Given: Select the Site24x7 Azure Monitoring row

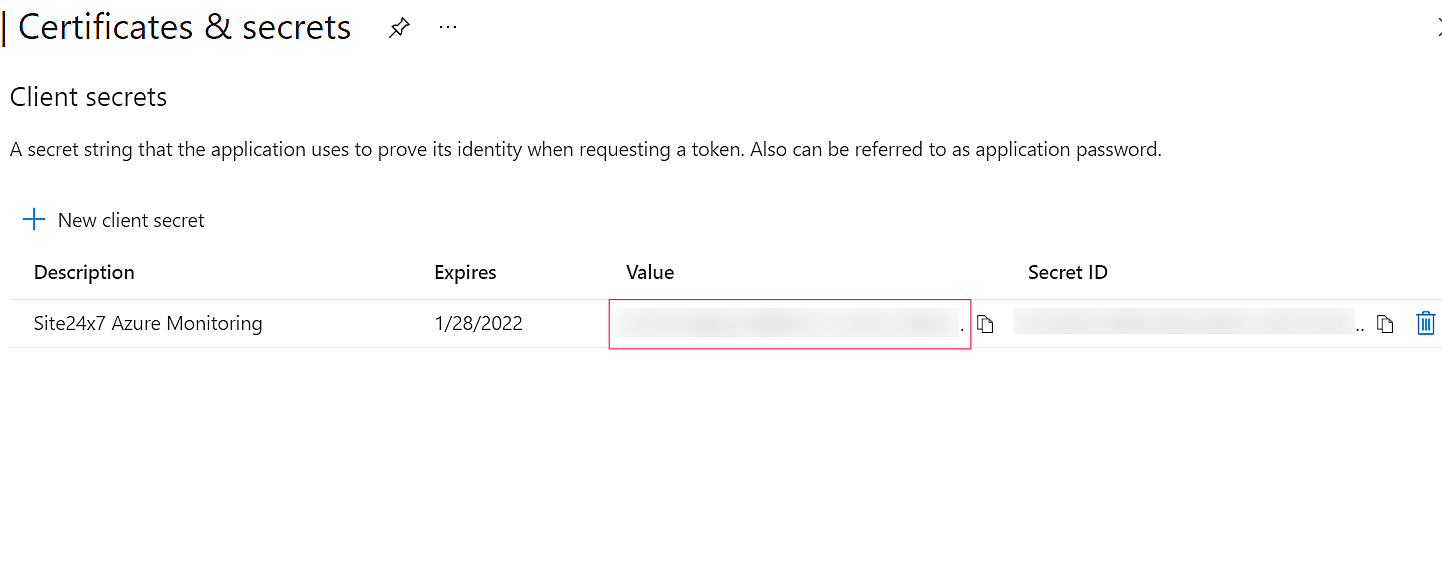Looking at the screenshot, I should 148,323.
